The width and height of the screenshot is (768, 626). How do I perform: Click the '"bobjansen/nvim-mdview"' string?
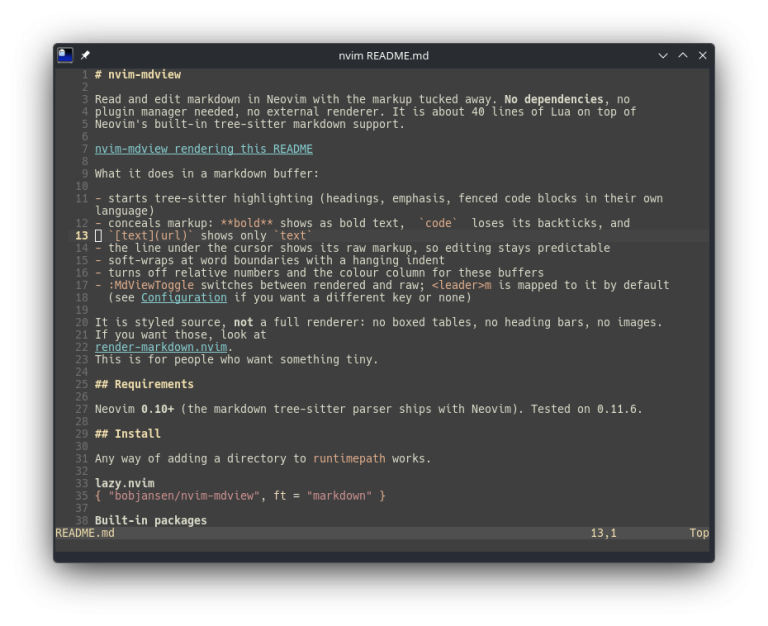(x=184, y=496)
